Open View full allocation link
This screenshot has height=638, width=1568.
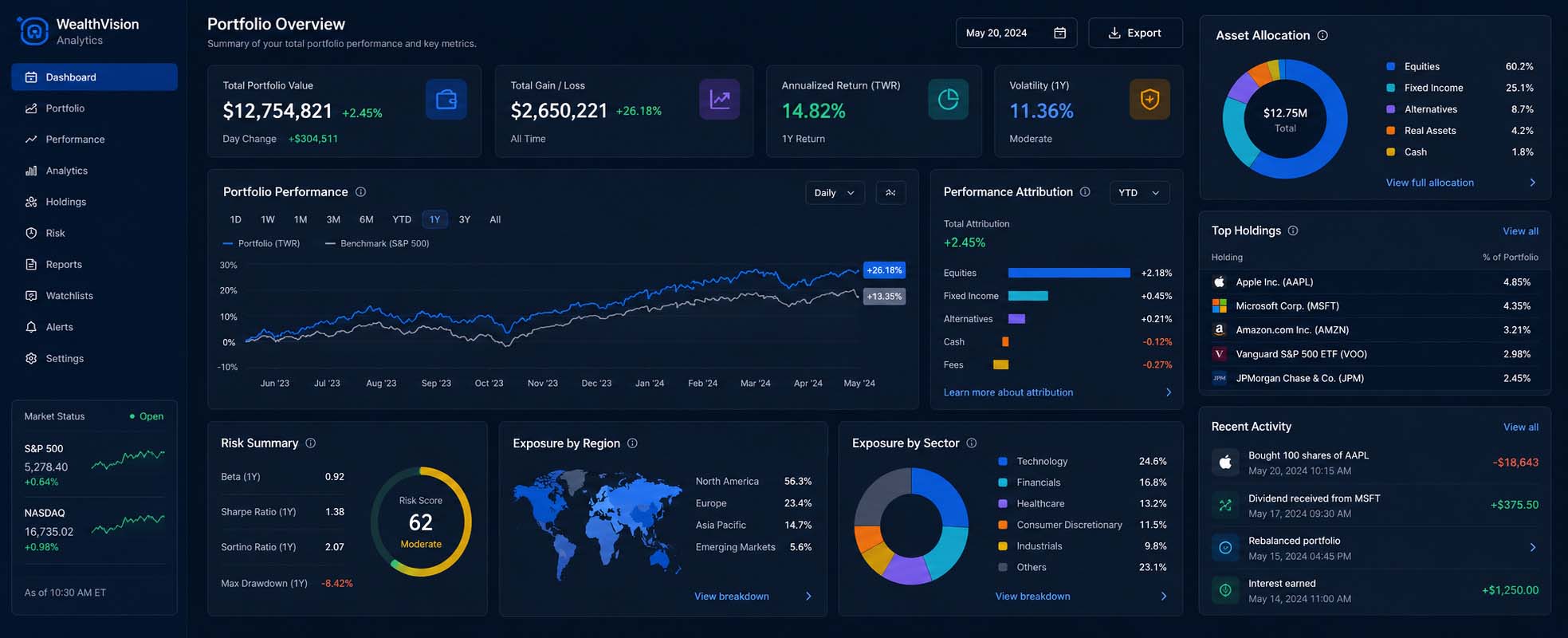1429,183
